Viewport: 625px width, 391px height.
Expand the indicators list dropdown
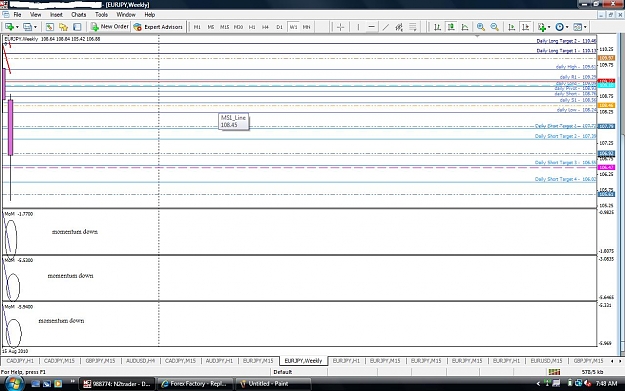point(549,27)
